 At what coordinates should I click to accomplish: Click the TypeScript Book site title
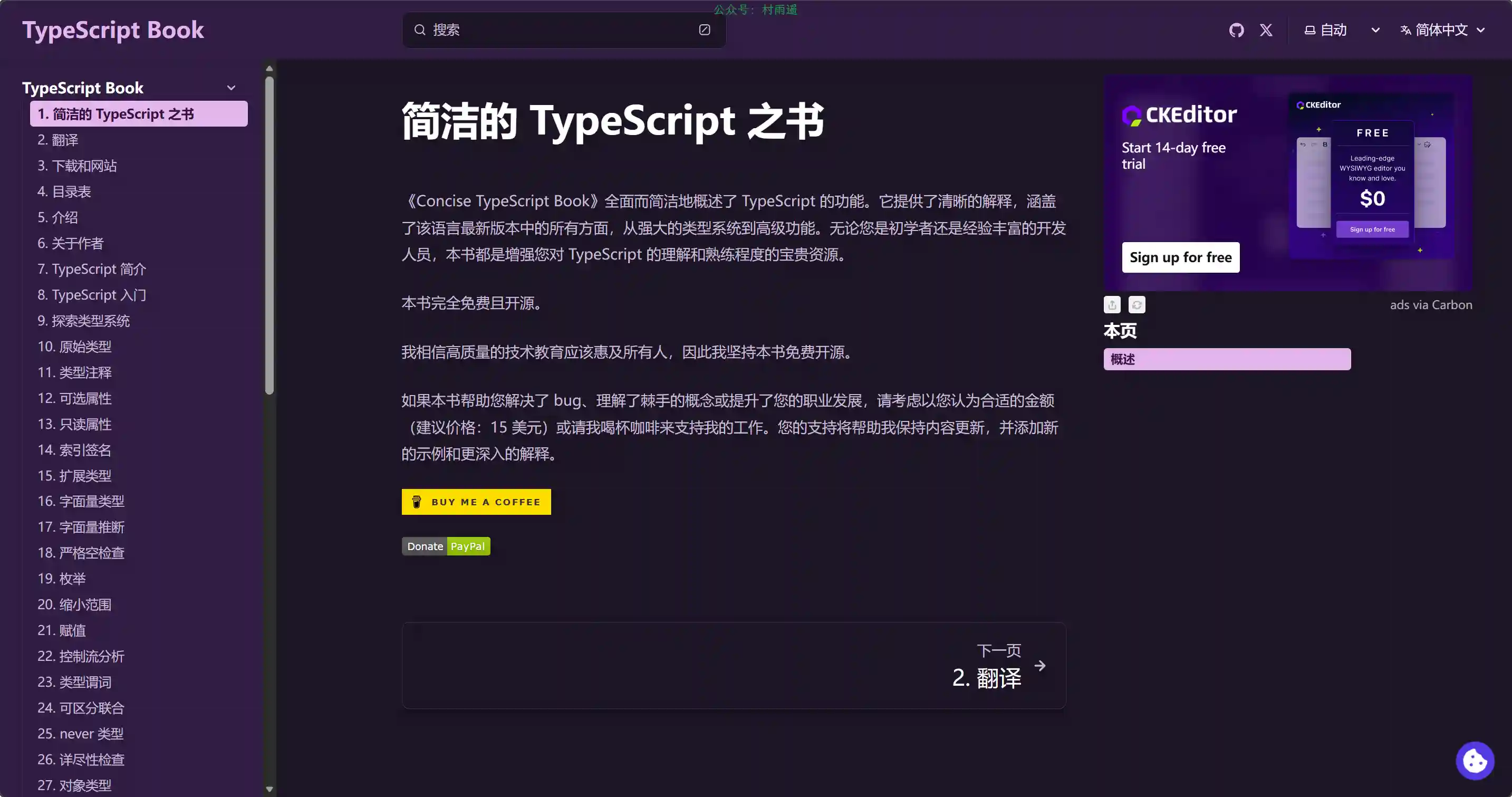click(x=113, y=30)
